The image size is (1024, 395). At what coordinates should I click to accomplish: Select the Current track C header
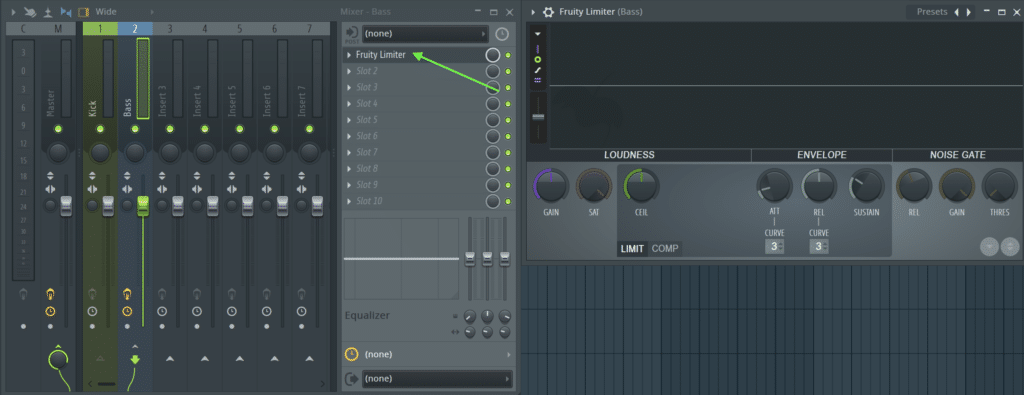pos(24,28)
